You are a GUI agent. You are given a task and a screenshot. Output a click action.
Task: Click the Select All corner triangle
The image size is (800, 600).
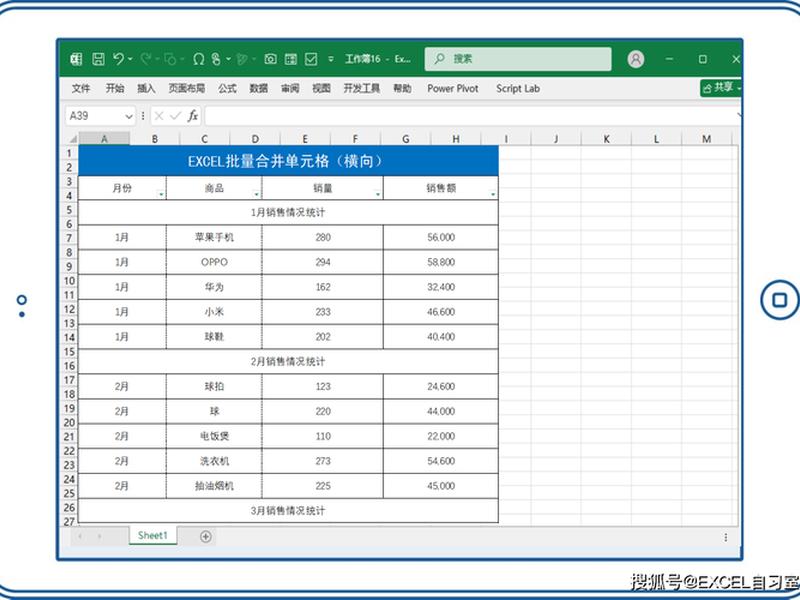coord(73,139)
